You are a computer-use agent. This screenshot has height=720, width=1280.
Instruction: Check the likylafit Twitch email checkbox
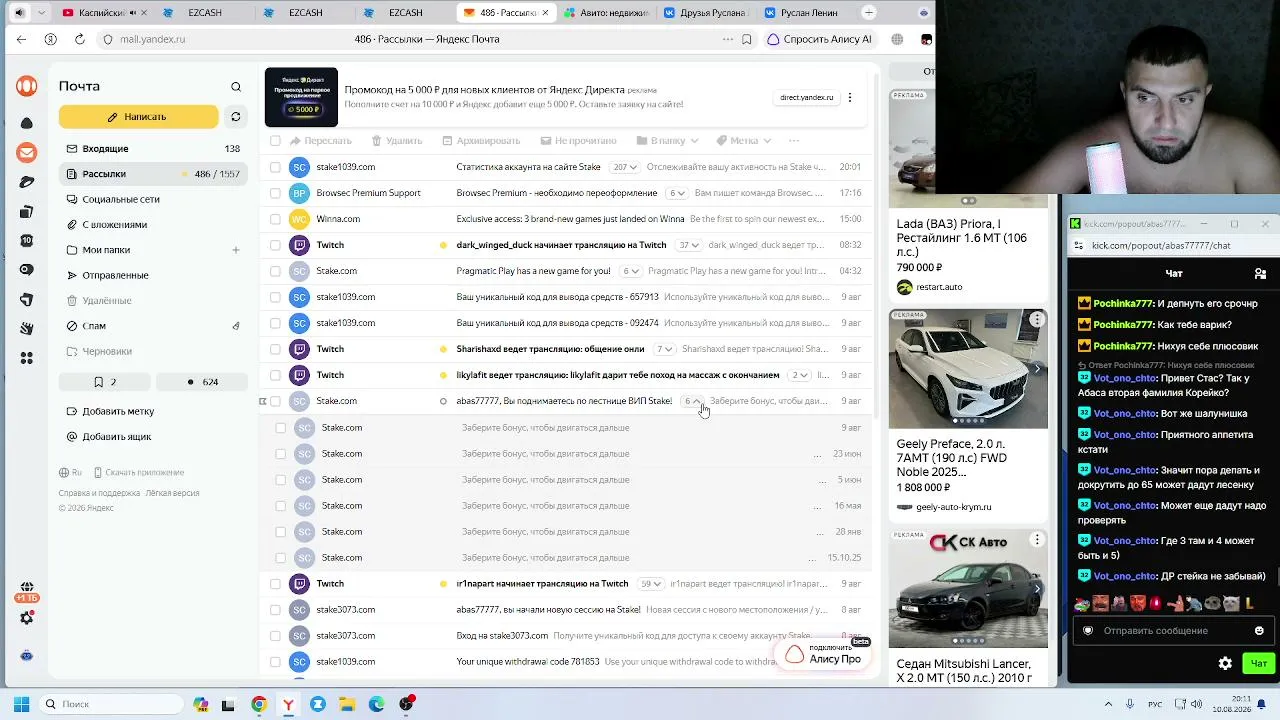point(275,375)
